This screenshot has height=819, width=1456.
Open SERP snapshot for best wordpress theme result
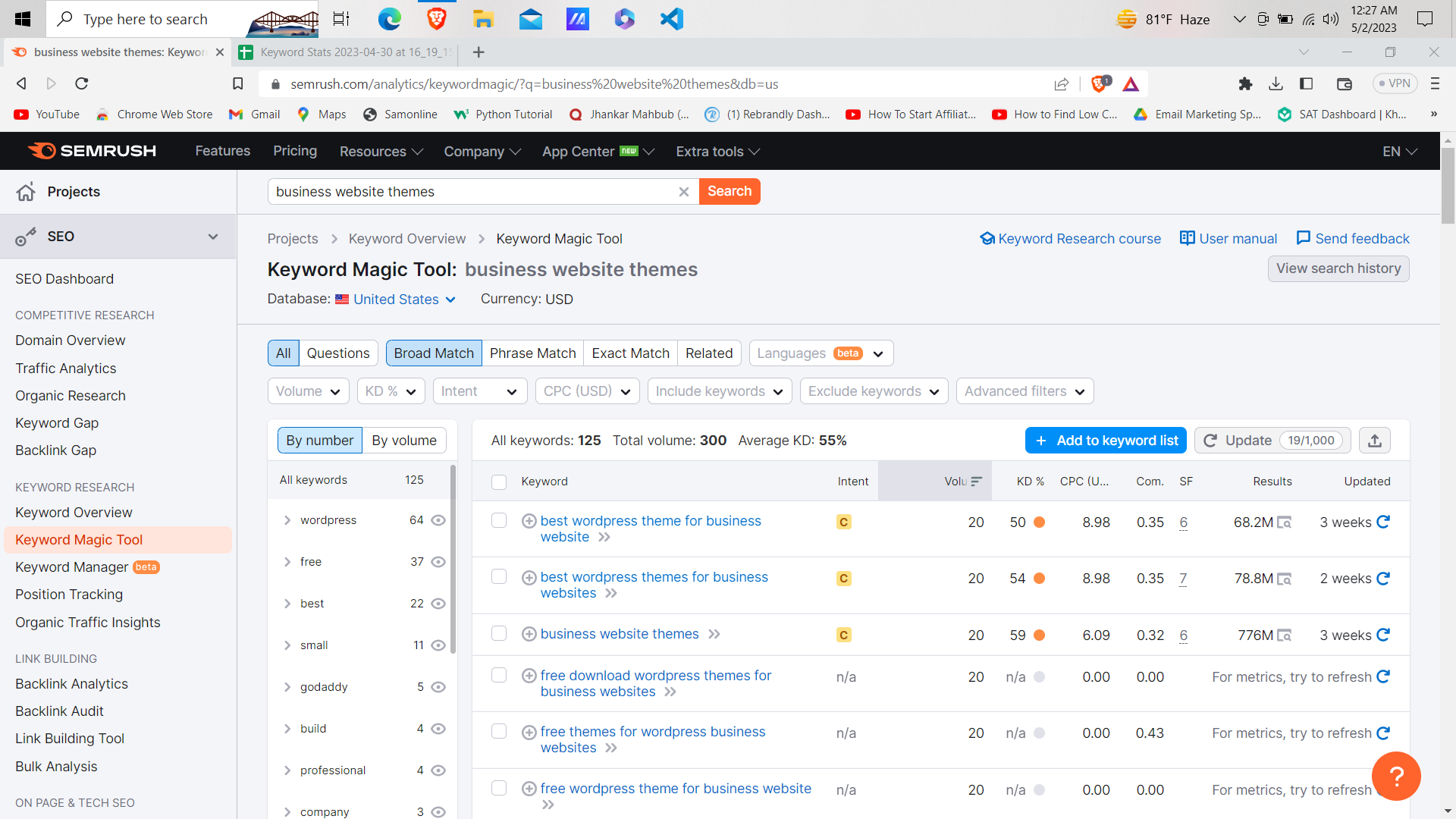(1285, 522)
